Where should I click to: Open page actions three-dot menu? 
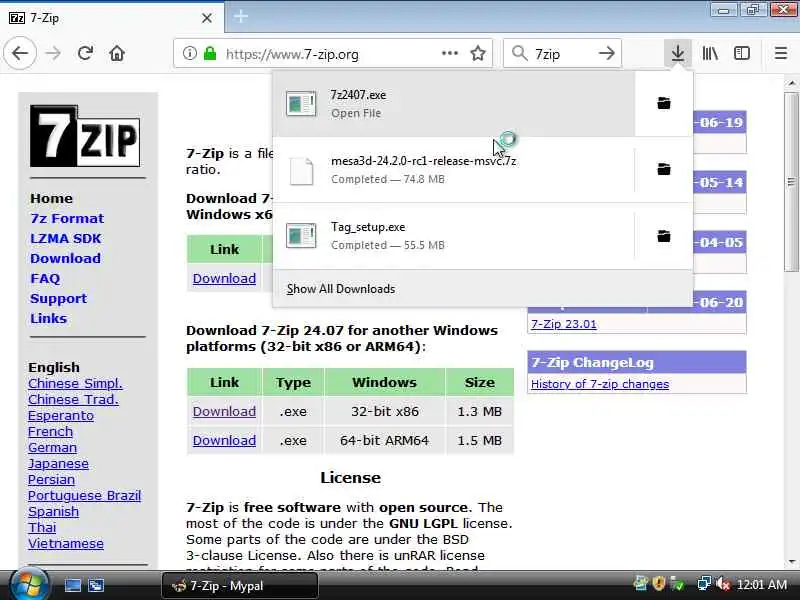coord(449,53)
